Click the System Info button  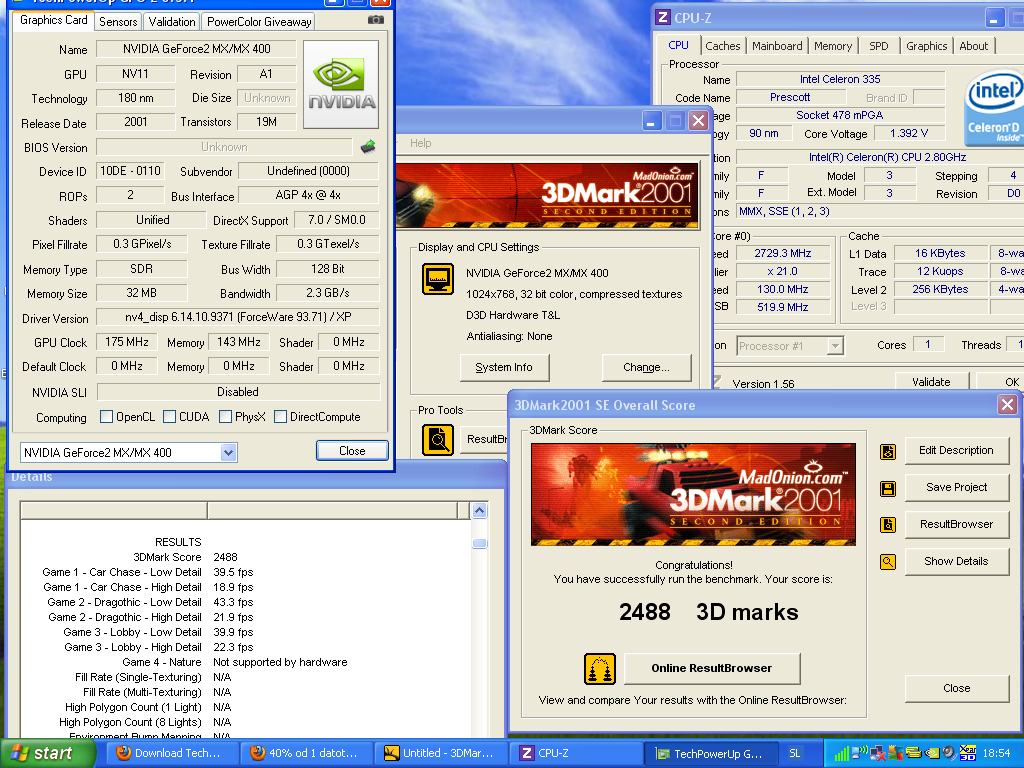pyautogui.click(x=504, y=367)
